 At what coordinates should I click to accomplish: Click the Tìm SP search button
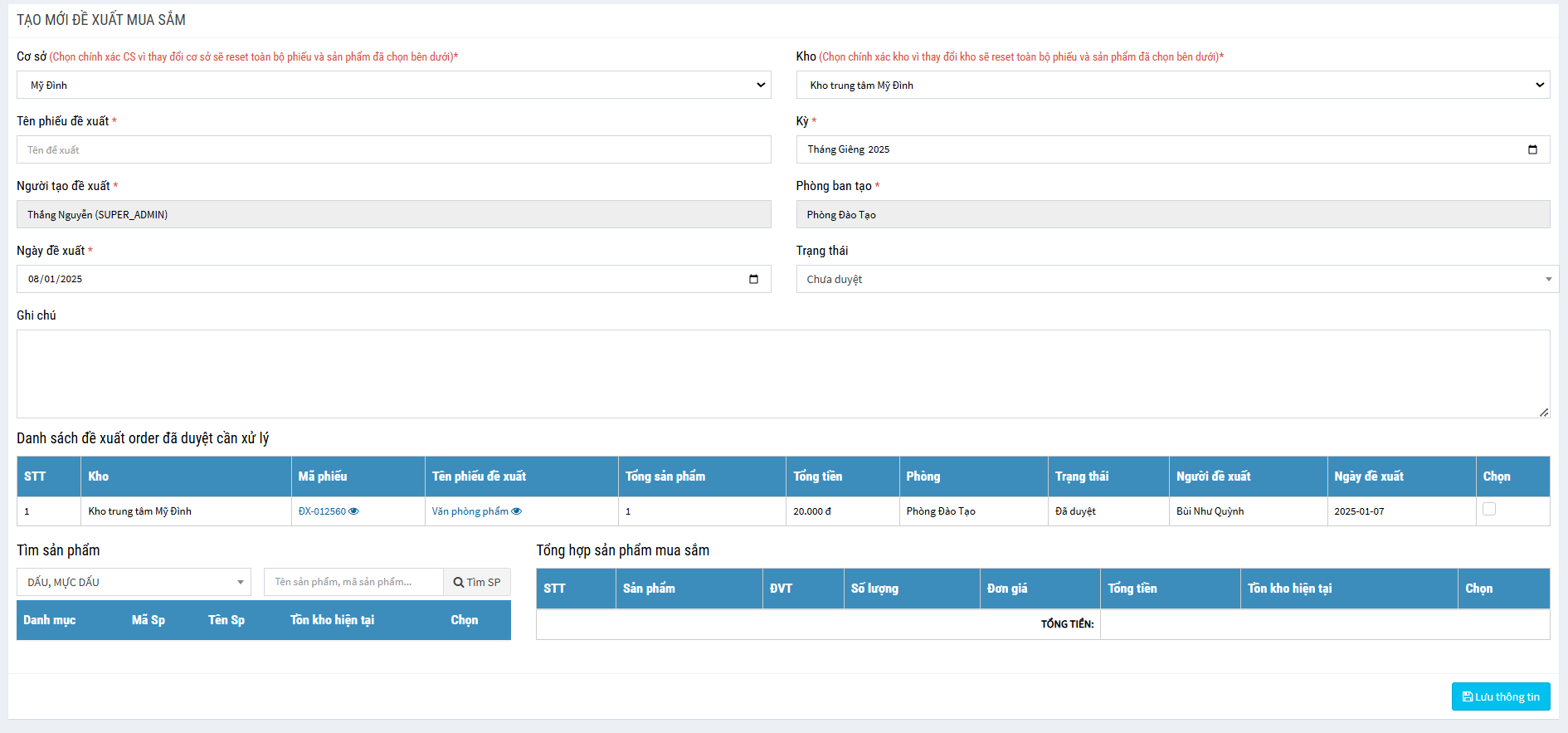coord(477,582)
